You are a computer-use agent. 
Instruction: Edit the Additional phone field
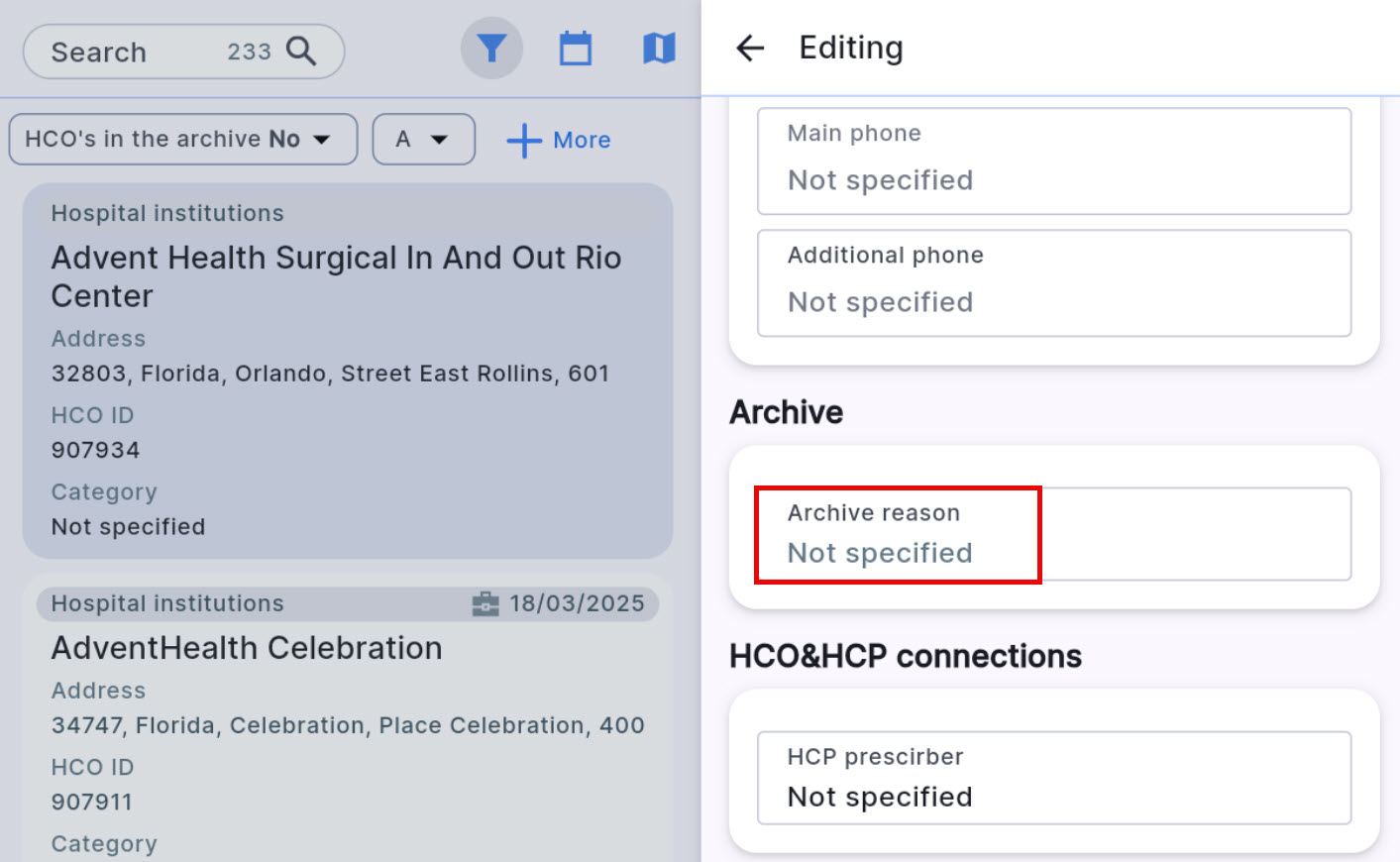click(x=1053, y=283)
